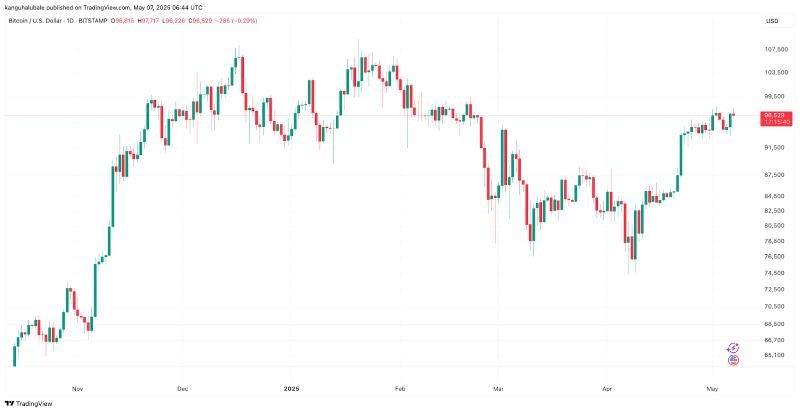Click the publisher attribution text at top

tap(104, 8)
